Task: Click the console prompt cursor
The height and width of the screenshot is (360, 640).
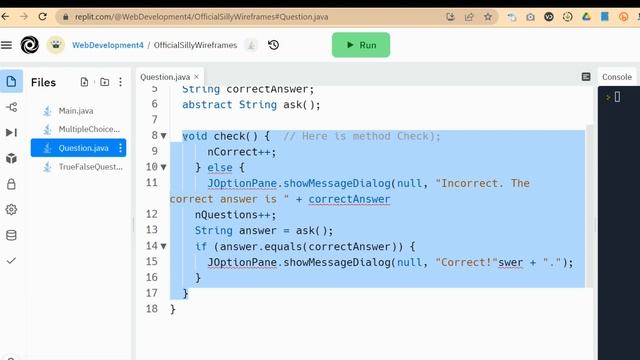Action: [x=617, y=97]
